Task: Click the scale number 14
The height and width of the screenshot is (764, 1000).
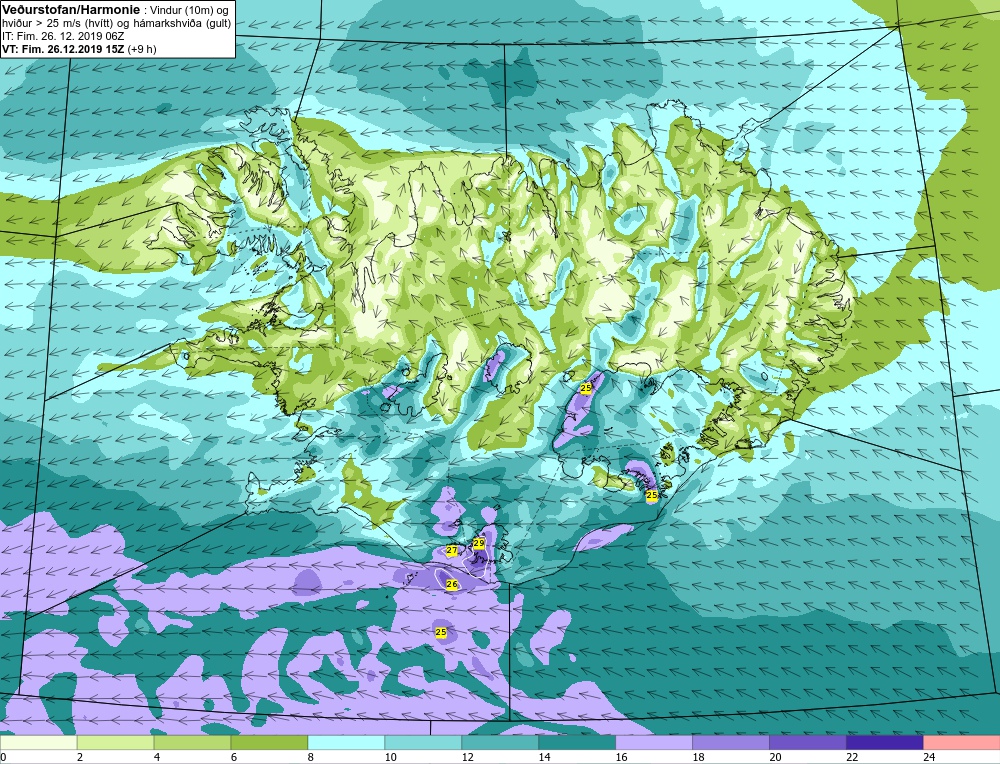Action: click(545, 757)
